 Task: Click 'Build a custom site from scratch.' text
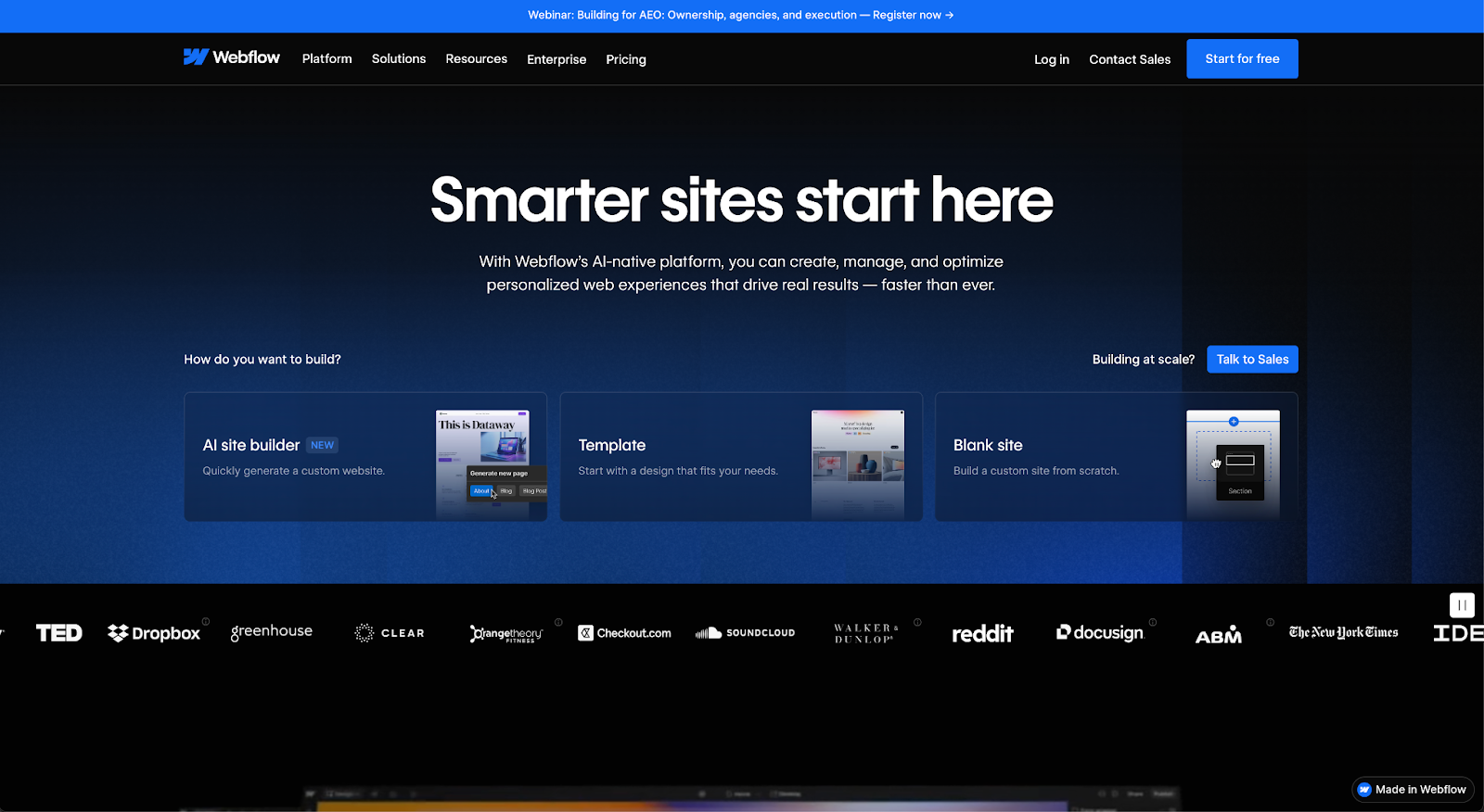(1036, 471)
